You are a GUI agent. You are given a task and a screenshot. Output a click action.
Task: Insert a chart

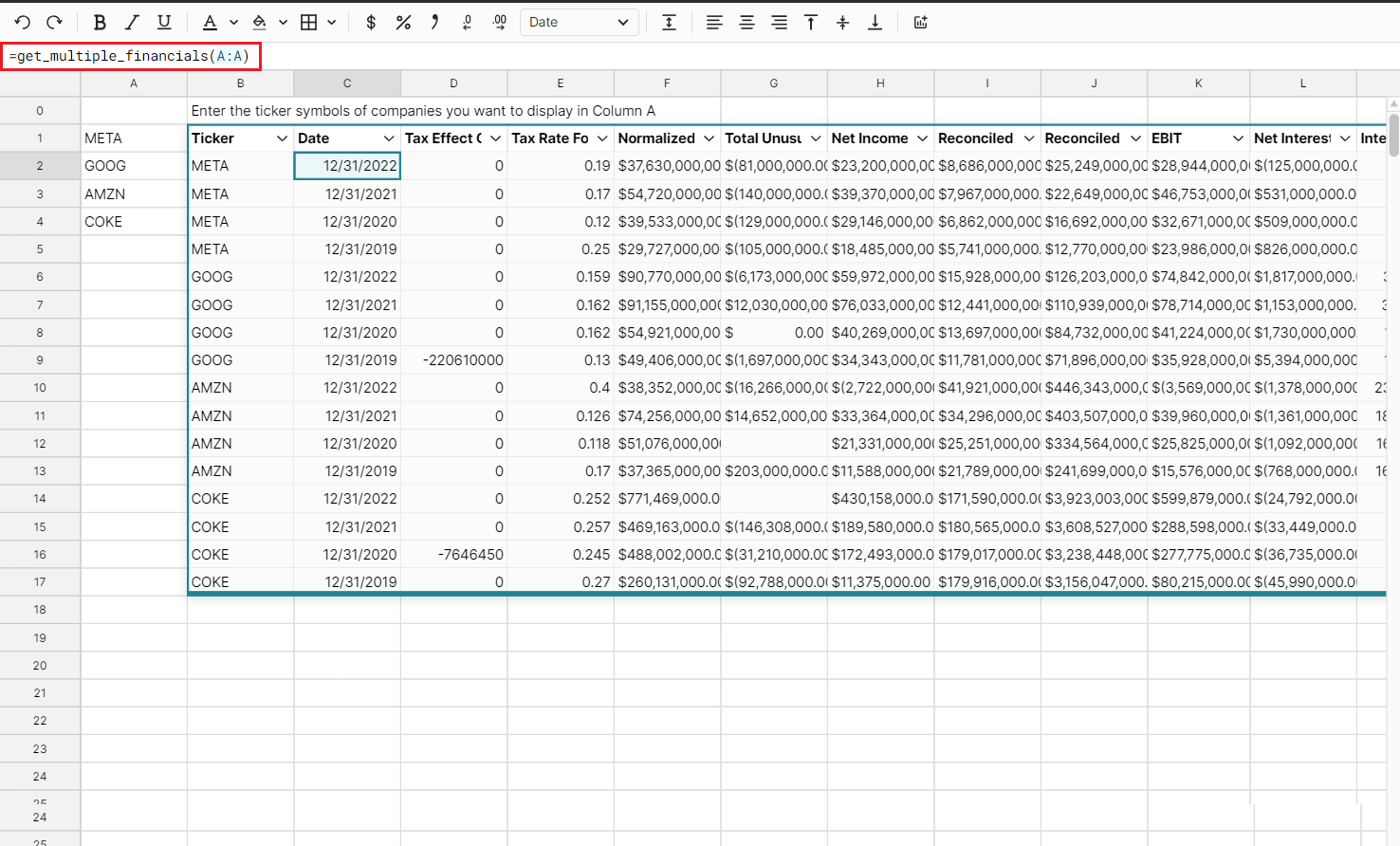click(x=920, y=22)
